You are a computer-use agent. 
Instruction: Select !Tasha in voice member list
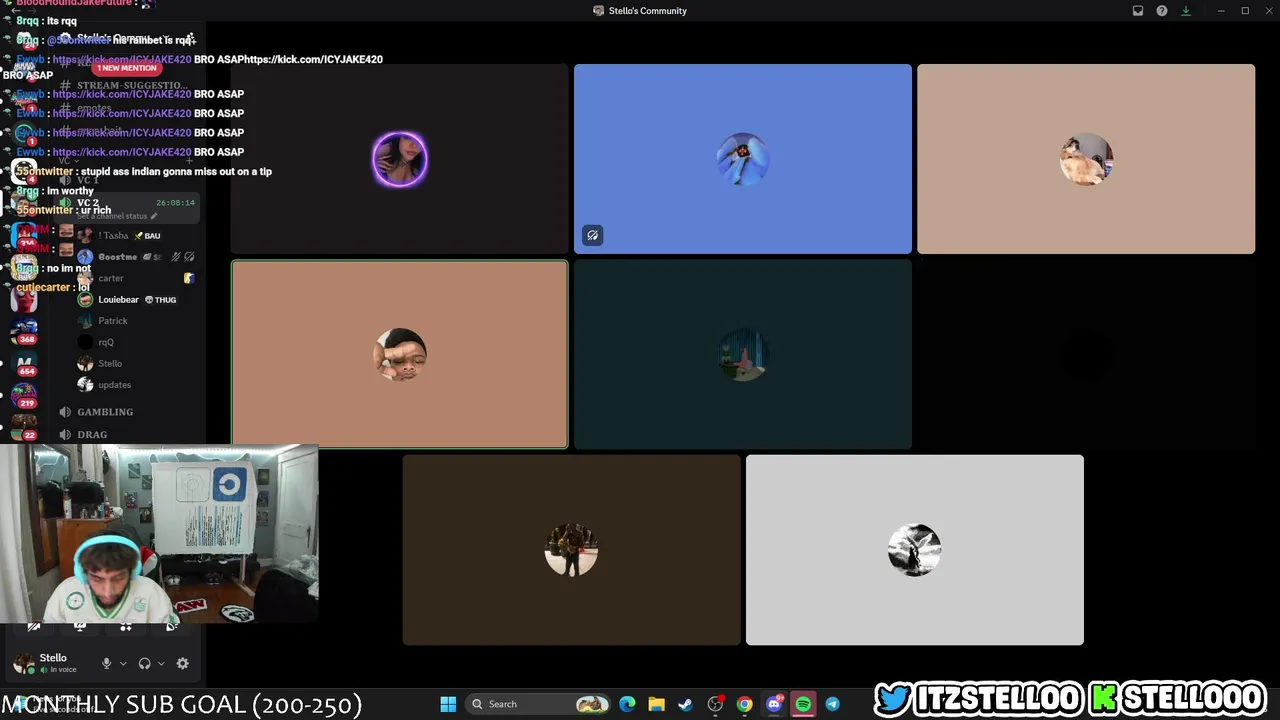pyautogui.click(x=113, y=236)
